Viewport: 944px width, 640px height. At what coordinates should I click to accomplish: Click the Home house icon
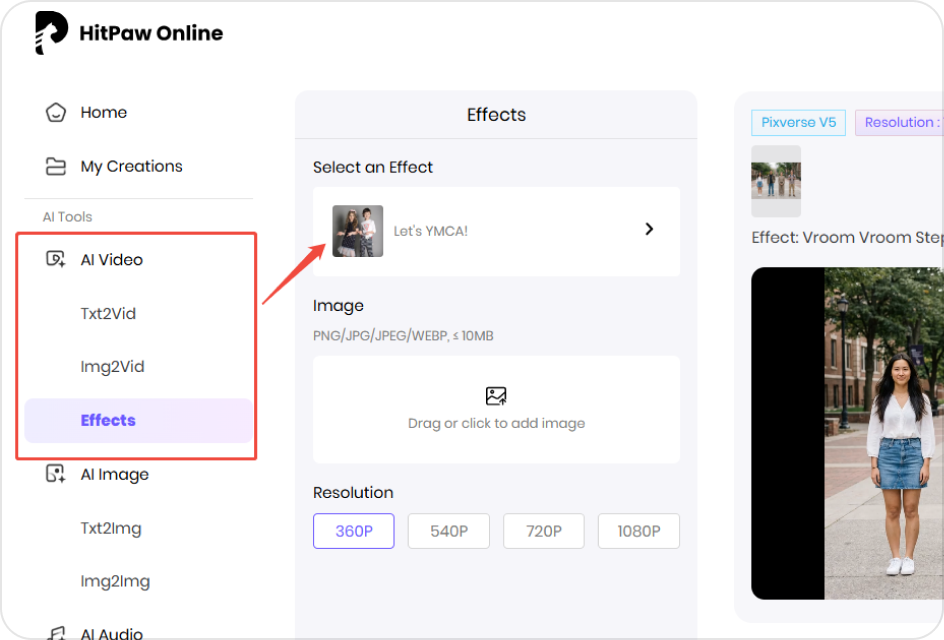56,112
